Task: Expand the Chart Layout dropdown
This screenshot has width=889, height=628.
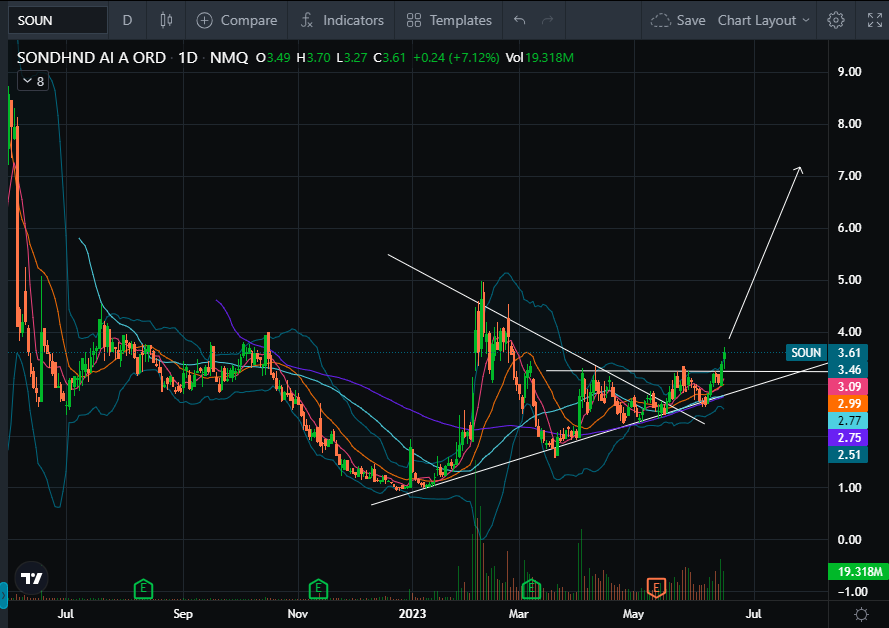Action: (764, 20)
